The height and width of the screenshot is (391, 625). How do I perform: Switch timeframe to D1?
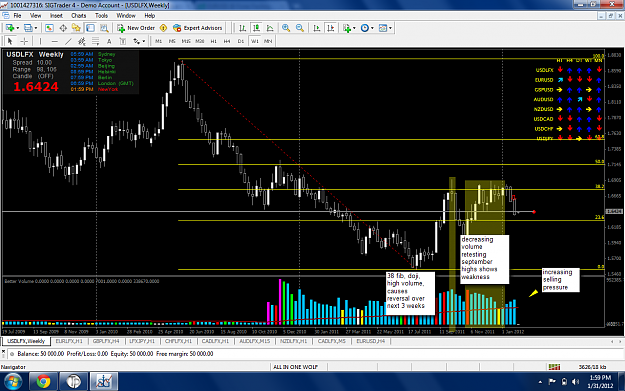[x=241, y=41]
